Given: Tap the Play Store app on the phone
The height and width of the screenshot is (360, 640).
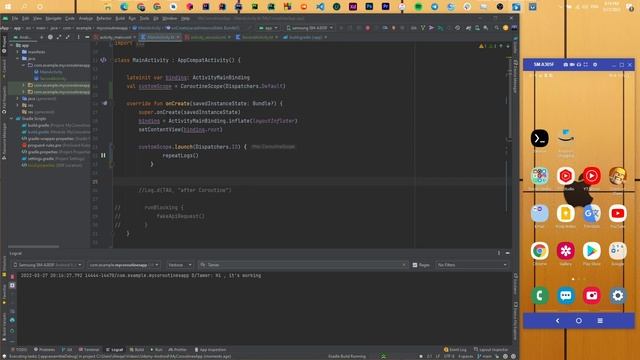Looking at the screenshot, I should click(x=591, y=251).
